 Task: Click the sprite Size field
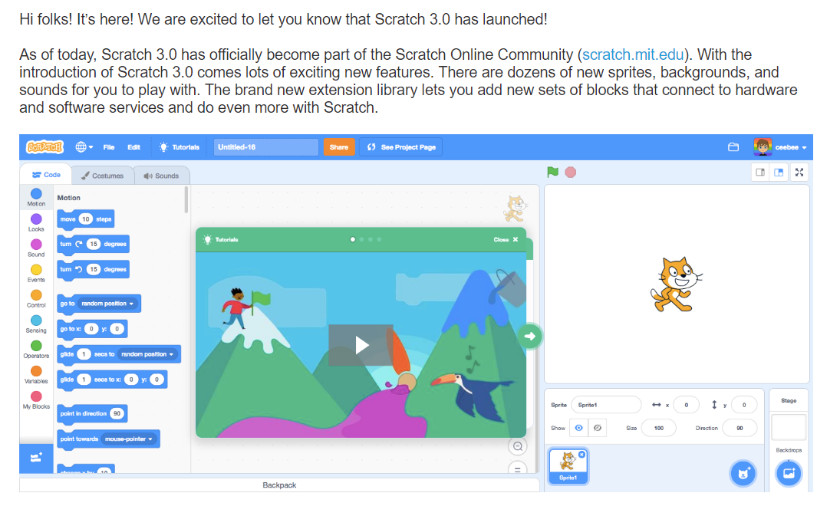(658, 428)
